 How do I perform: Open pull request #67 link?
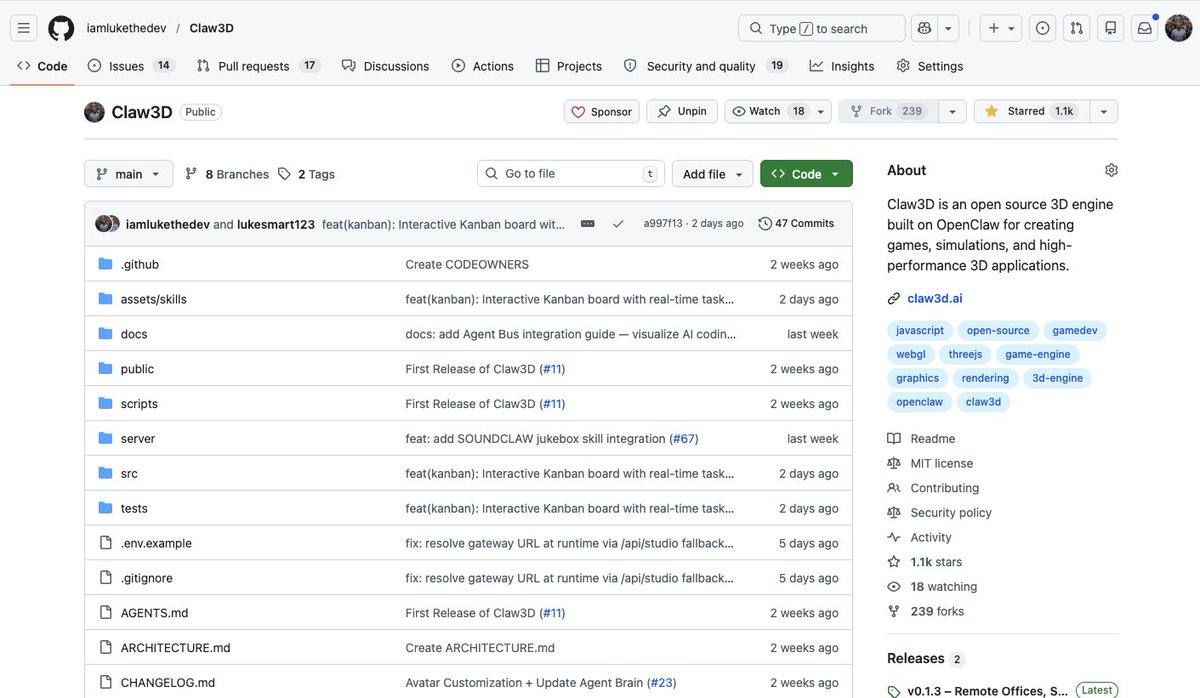coord(684,438)
